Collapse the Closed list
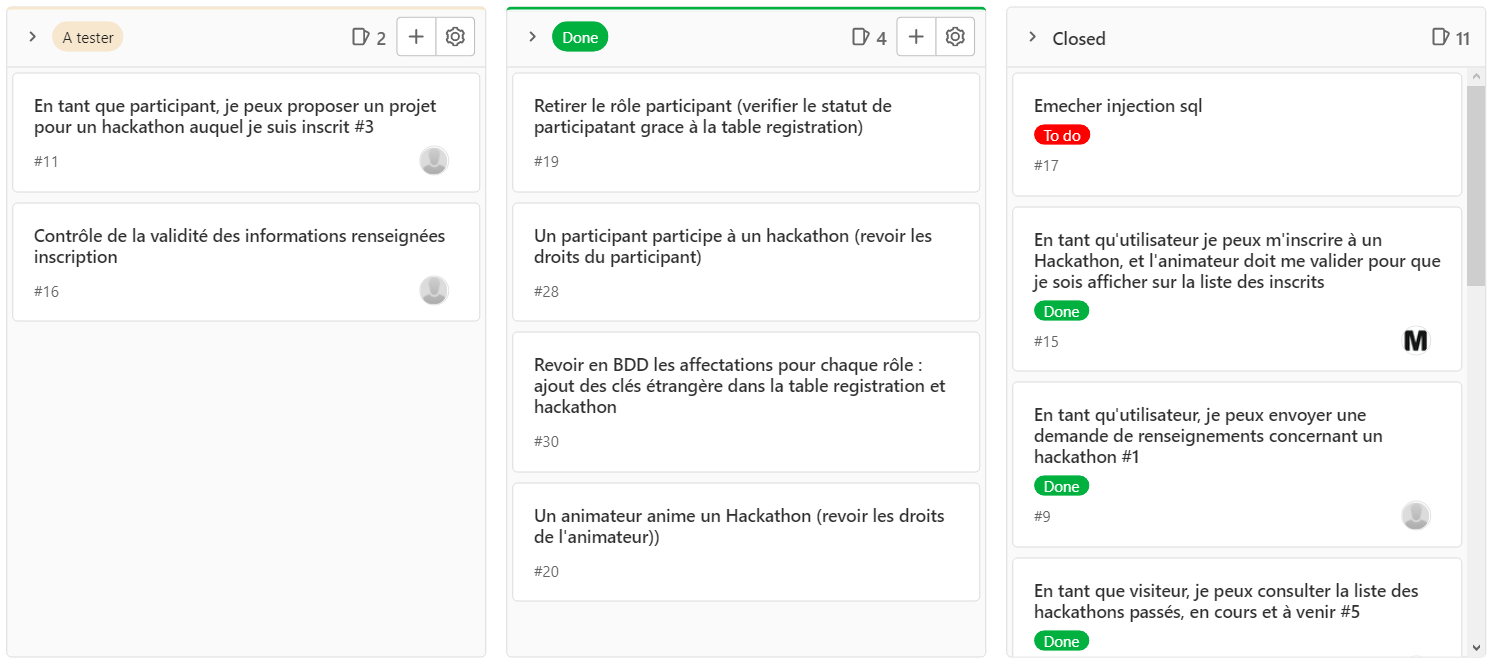1491x665 pixels. pyautogui.click(x=1033, y=37)
